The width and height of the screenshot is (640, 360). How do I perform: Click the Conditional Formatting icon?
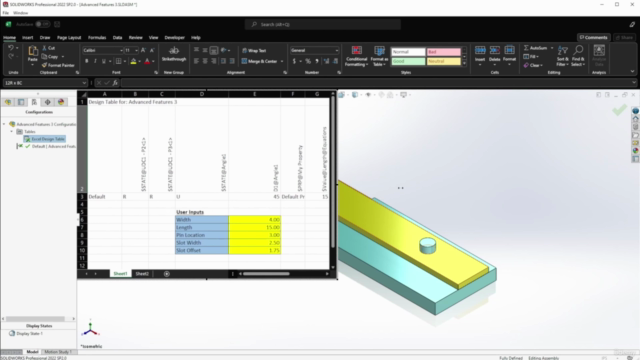pos(356,51)
